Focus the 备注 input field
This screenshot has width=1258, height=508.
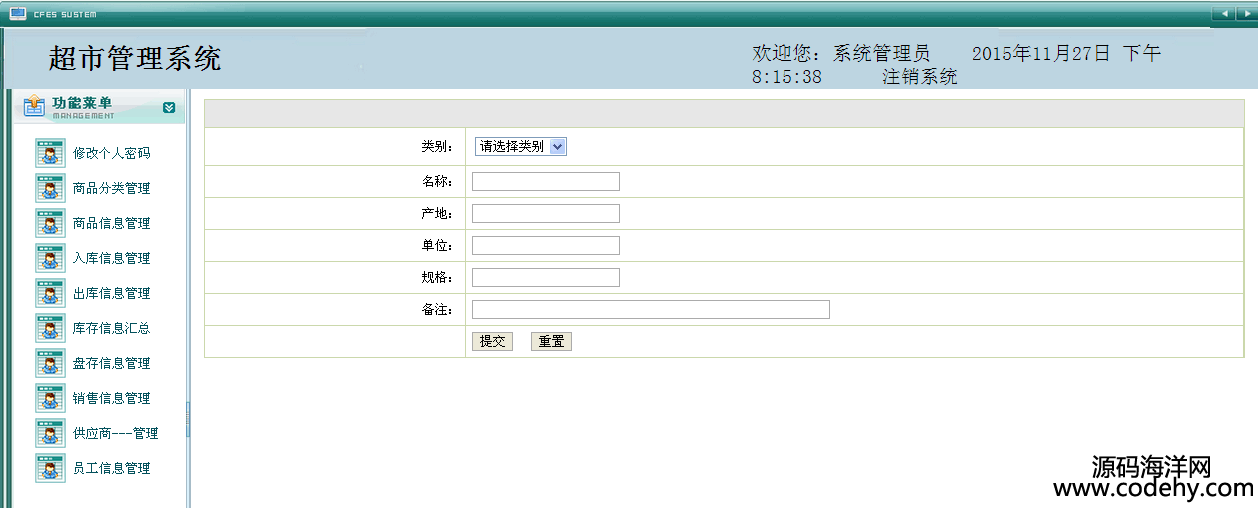pyautogui.click(x=651, y=309)
